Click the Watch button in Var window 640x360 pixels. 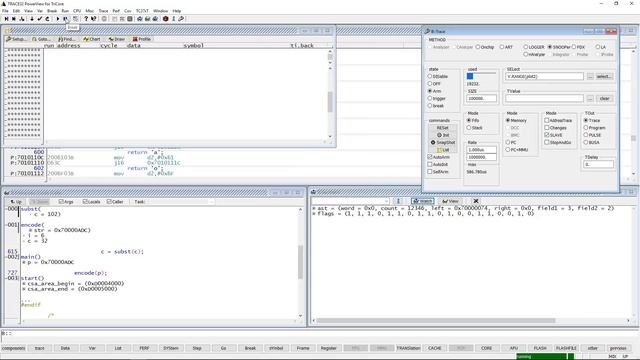click(x=422, y=201)
